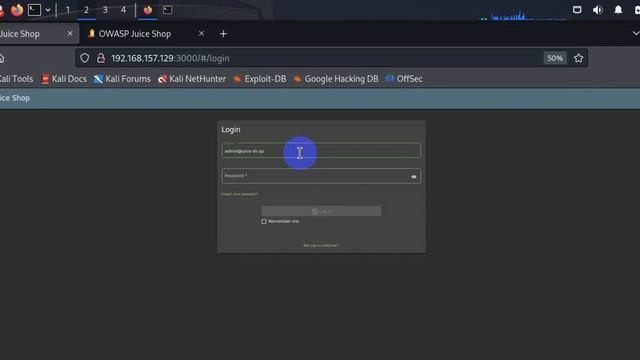
Task: Open a new browser tab
Action: pos(223,34)
